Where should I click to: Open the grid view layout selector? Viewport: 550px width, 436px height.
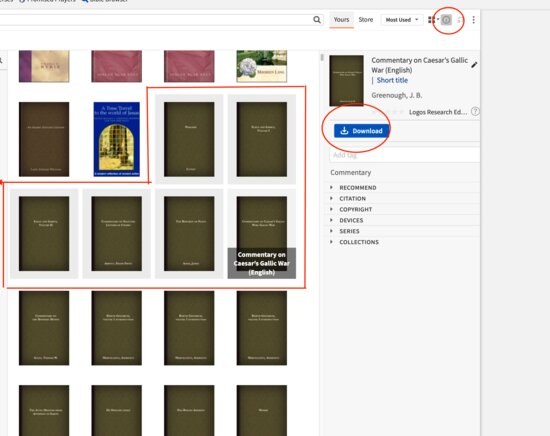[x=434, y=20]
